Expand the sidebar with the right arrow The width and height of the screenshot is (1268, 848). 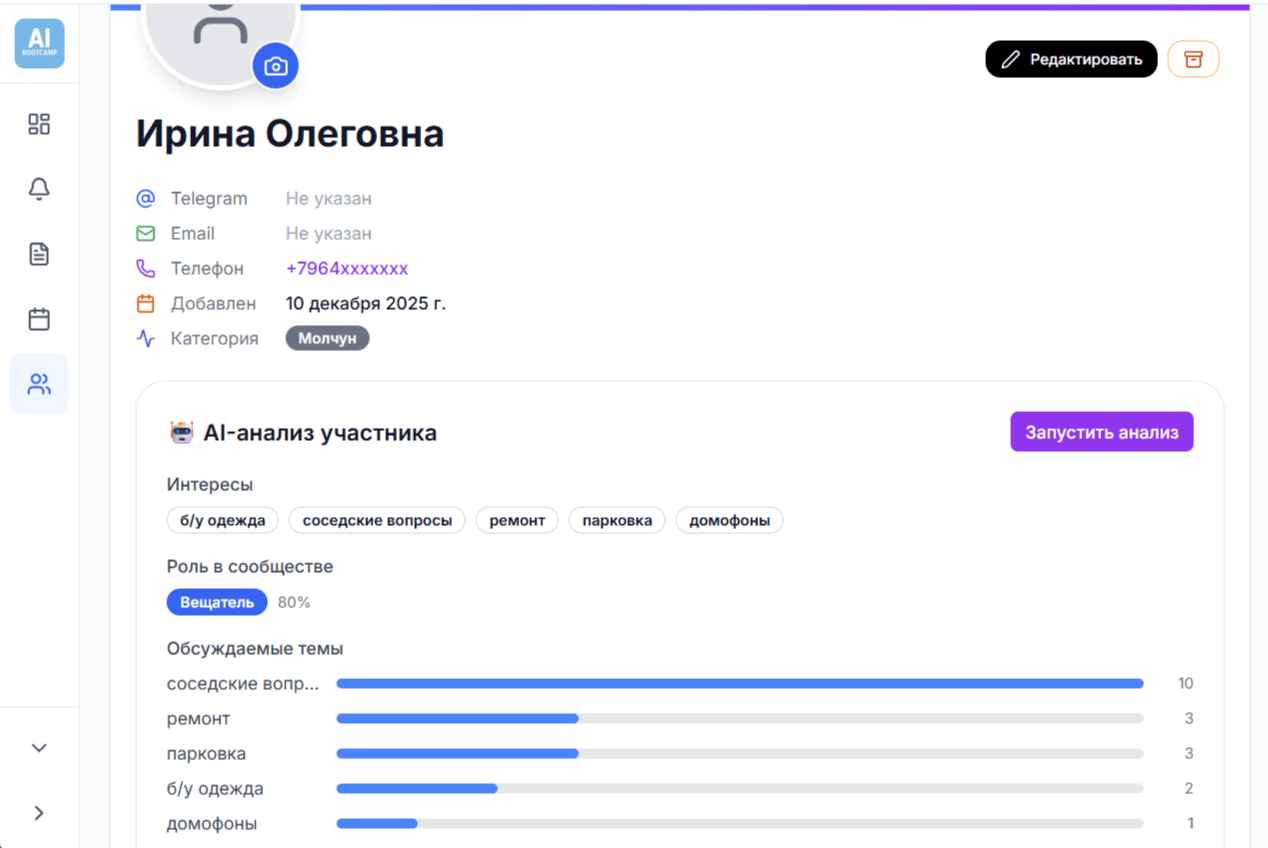pos(38,812)
